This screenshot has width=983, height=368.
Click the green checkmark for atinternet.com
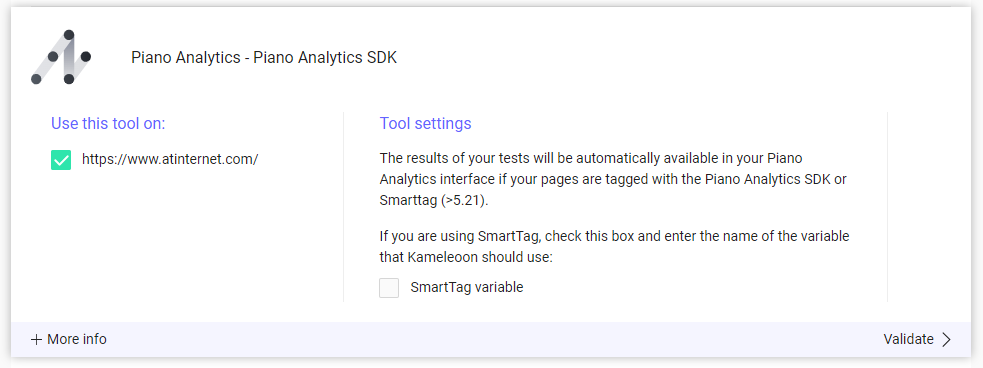point(61,160)
